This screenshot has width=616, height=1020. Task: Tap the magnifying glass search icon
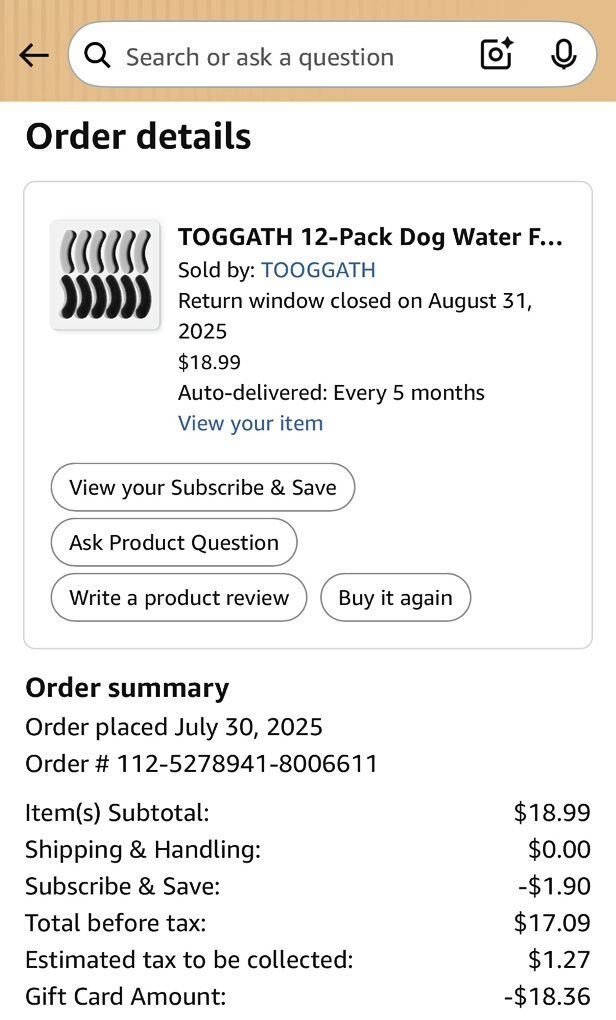(x=97, y=55)
